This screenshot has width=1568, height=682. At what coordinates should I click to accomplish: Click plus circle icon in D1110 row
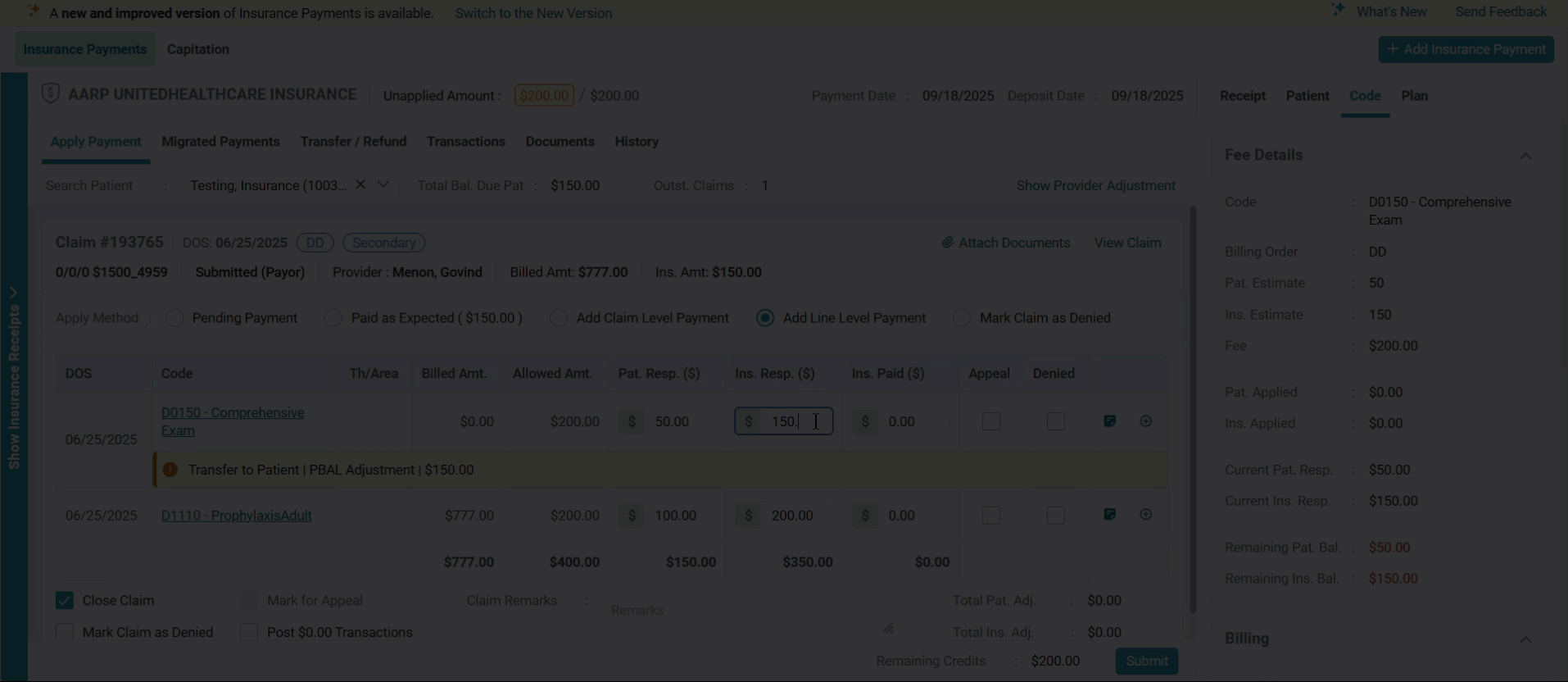point(1145,515)
